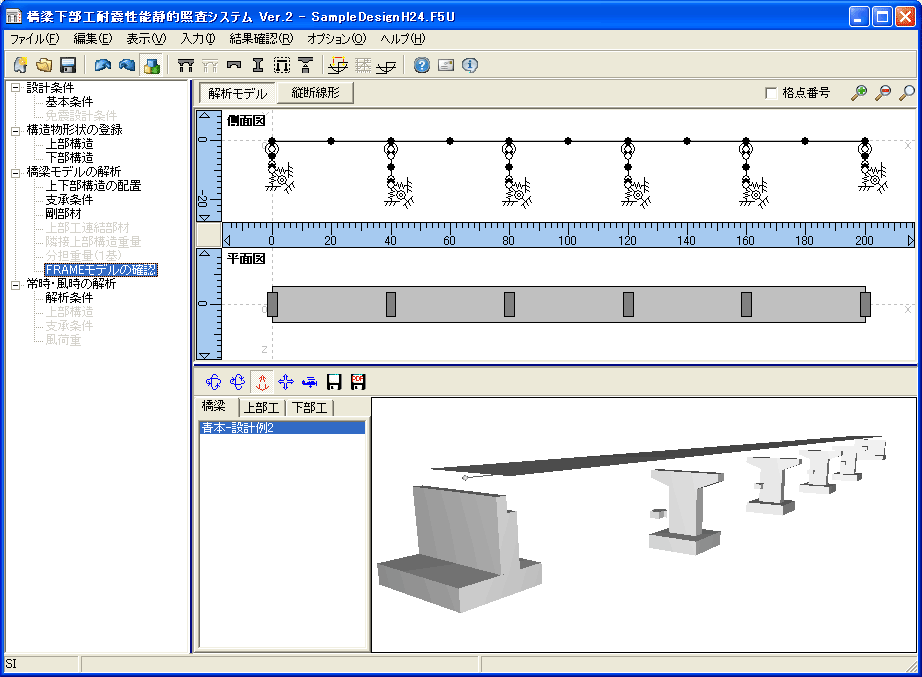Toggle the colored 3D blocks toolbar icon
This screenshot has width=922, height=677.
point(152,65)
